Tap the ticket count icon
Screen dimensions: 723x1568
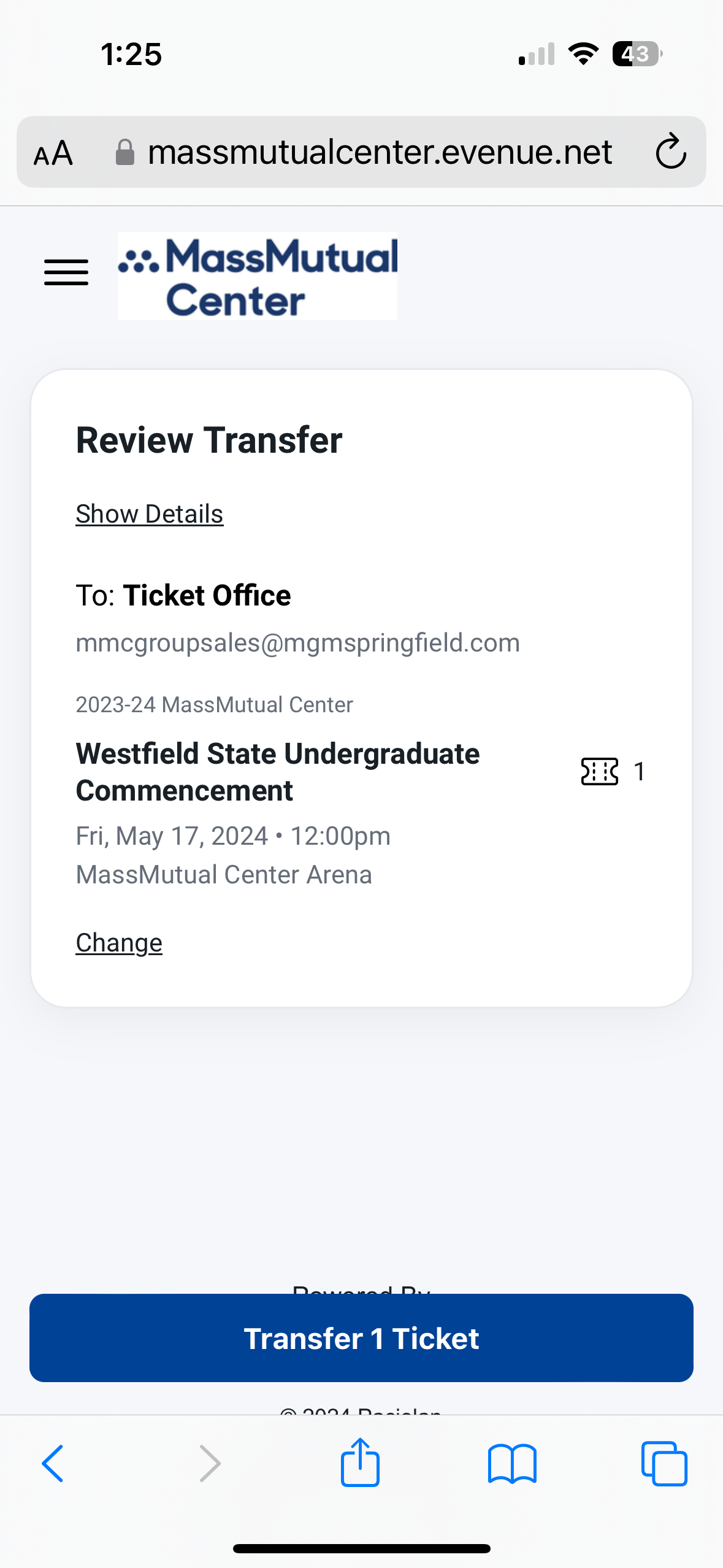click(x=599, y=771)
